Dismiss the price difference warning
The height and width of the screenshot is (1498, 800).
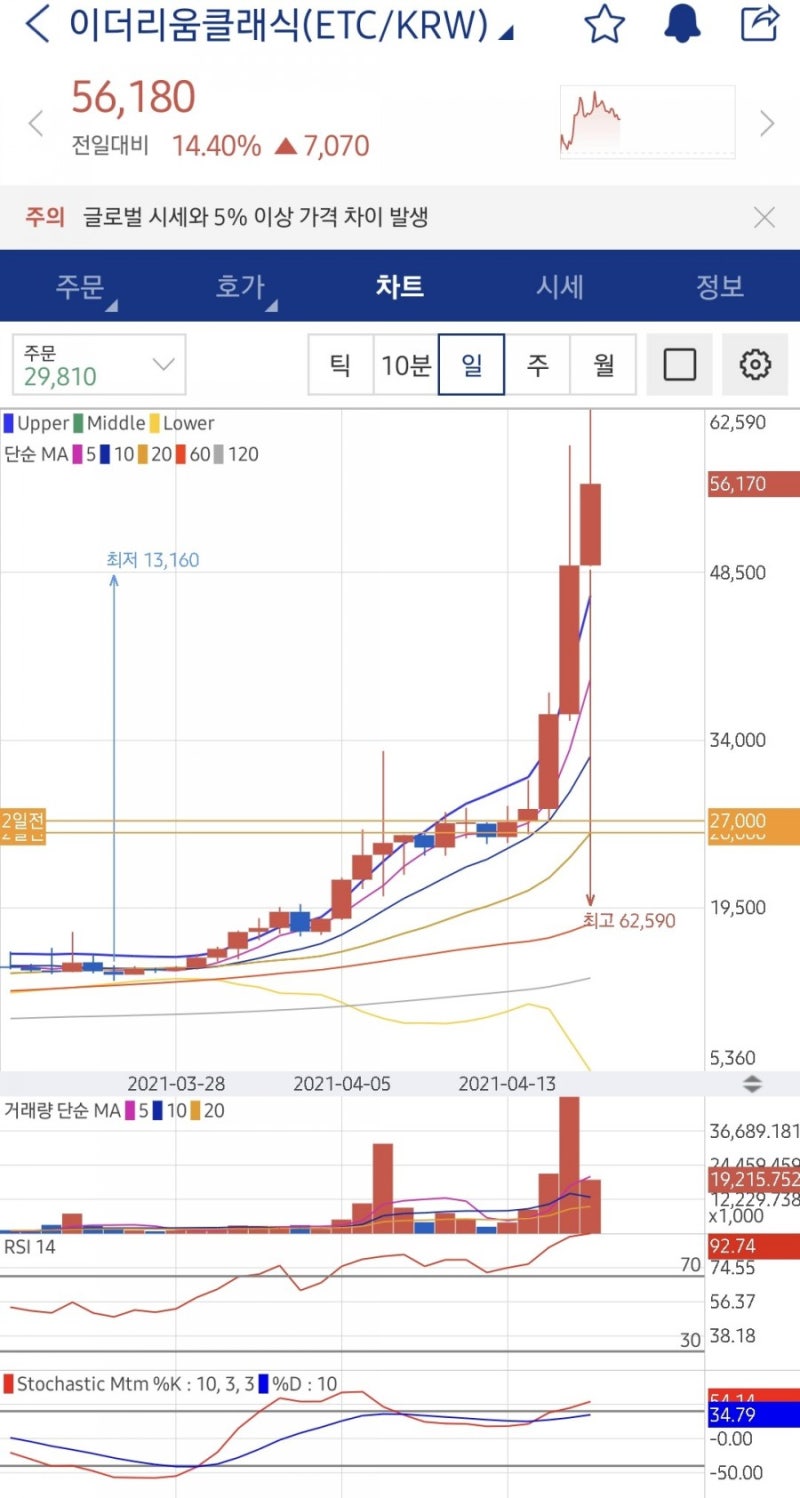(x=764, y=217)
